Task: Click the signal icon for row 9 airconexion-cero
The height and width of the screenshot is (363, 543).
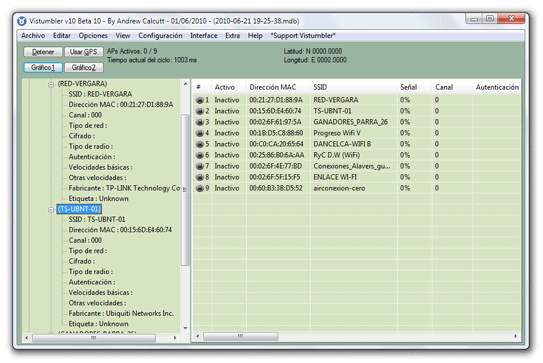Action: click(x=199, y=188)
